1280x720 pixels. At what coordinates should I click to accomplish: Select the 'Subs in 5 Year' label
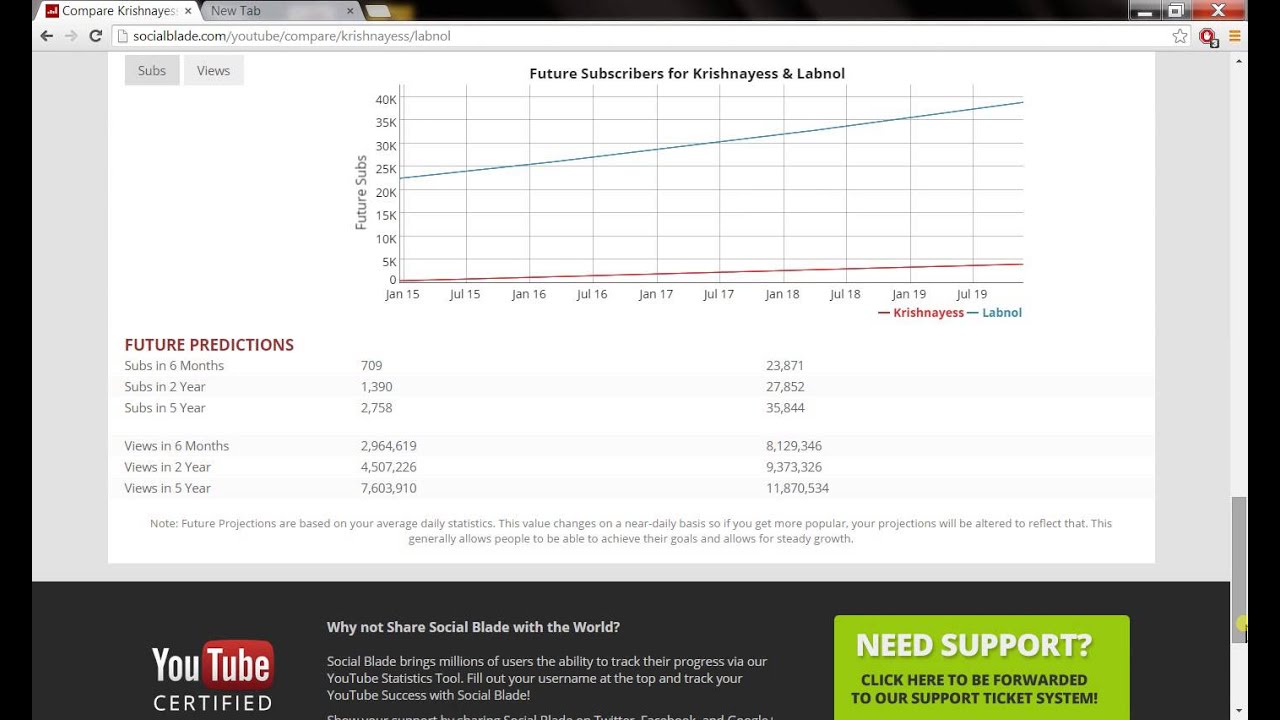click(165, 408)
